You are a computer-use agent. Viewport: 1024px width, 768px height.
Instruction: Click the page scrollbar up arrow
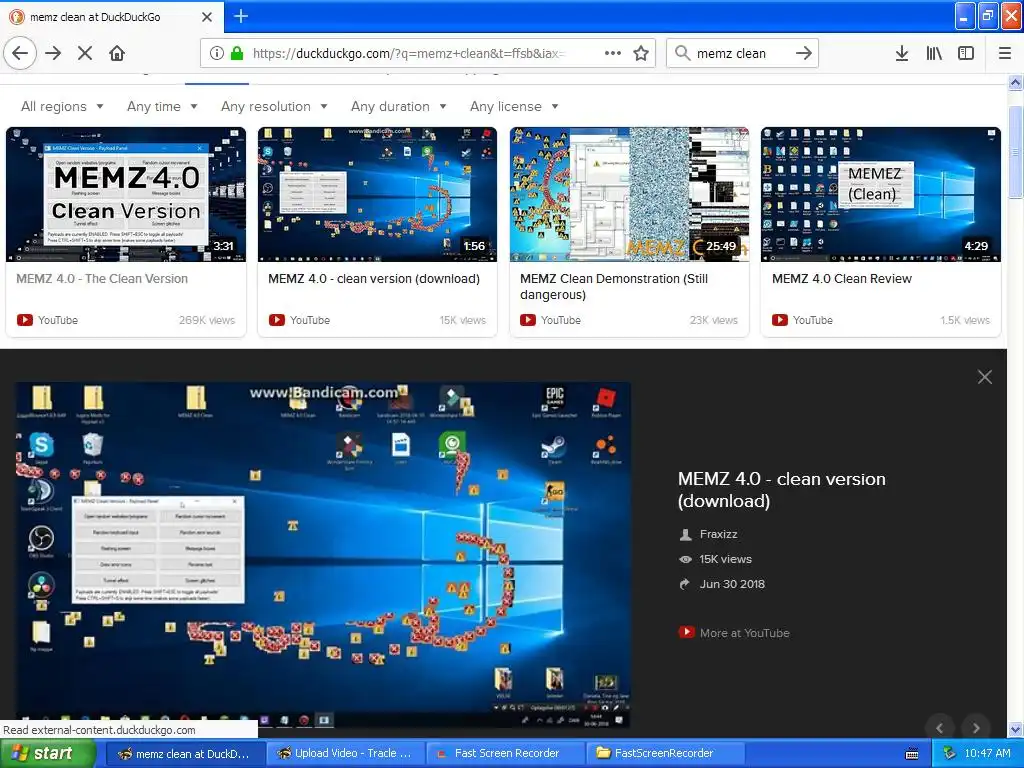tap(1016, 82)
